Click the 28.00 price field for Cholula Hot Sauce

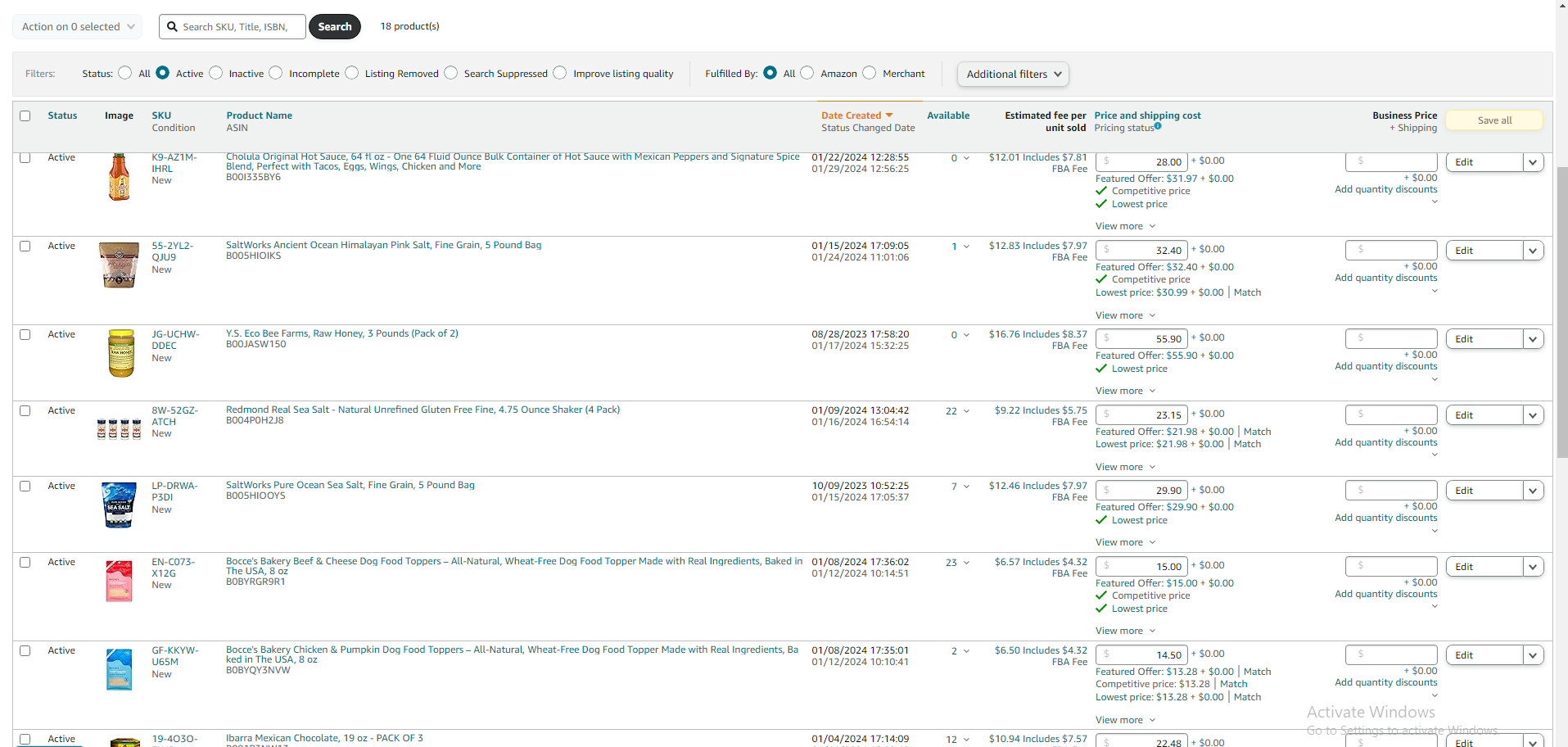point(1141,162)
